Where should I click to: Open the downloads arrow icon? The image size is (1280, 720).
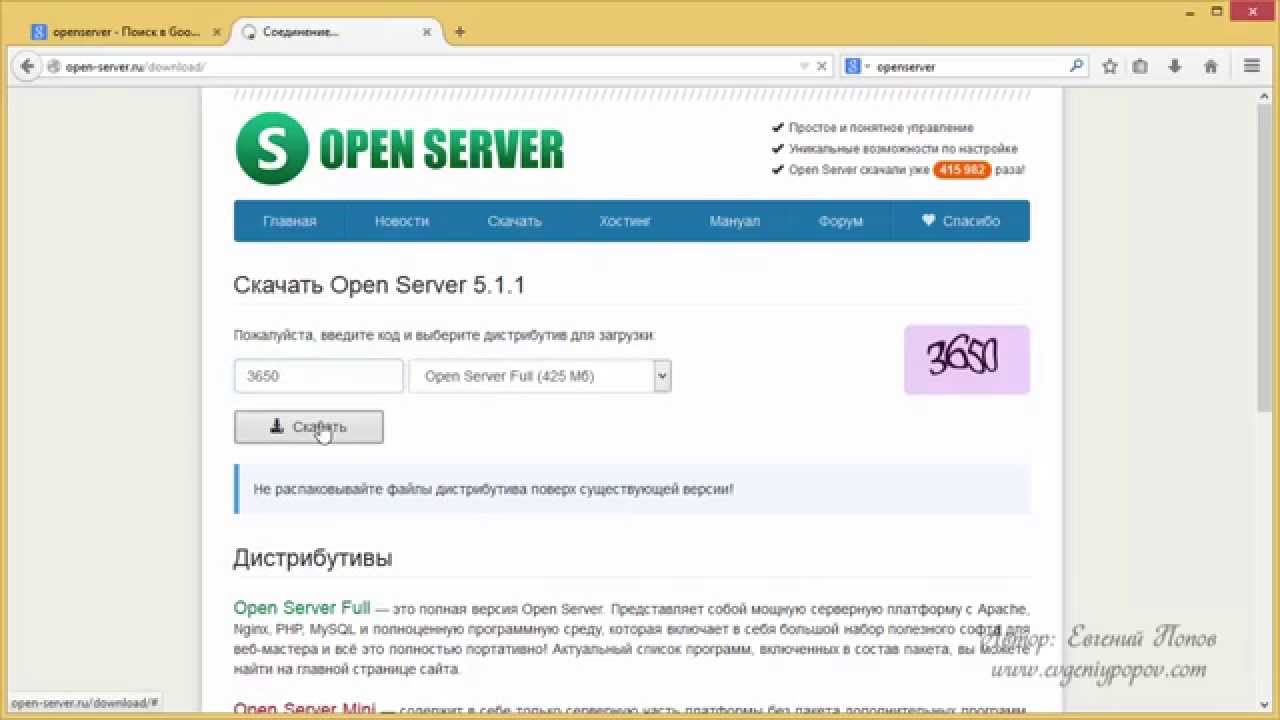1175,67
